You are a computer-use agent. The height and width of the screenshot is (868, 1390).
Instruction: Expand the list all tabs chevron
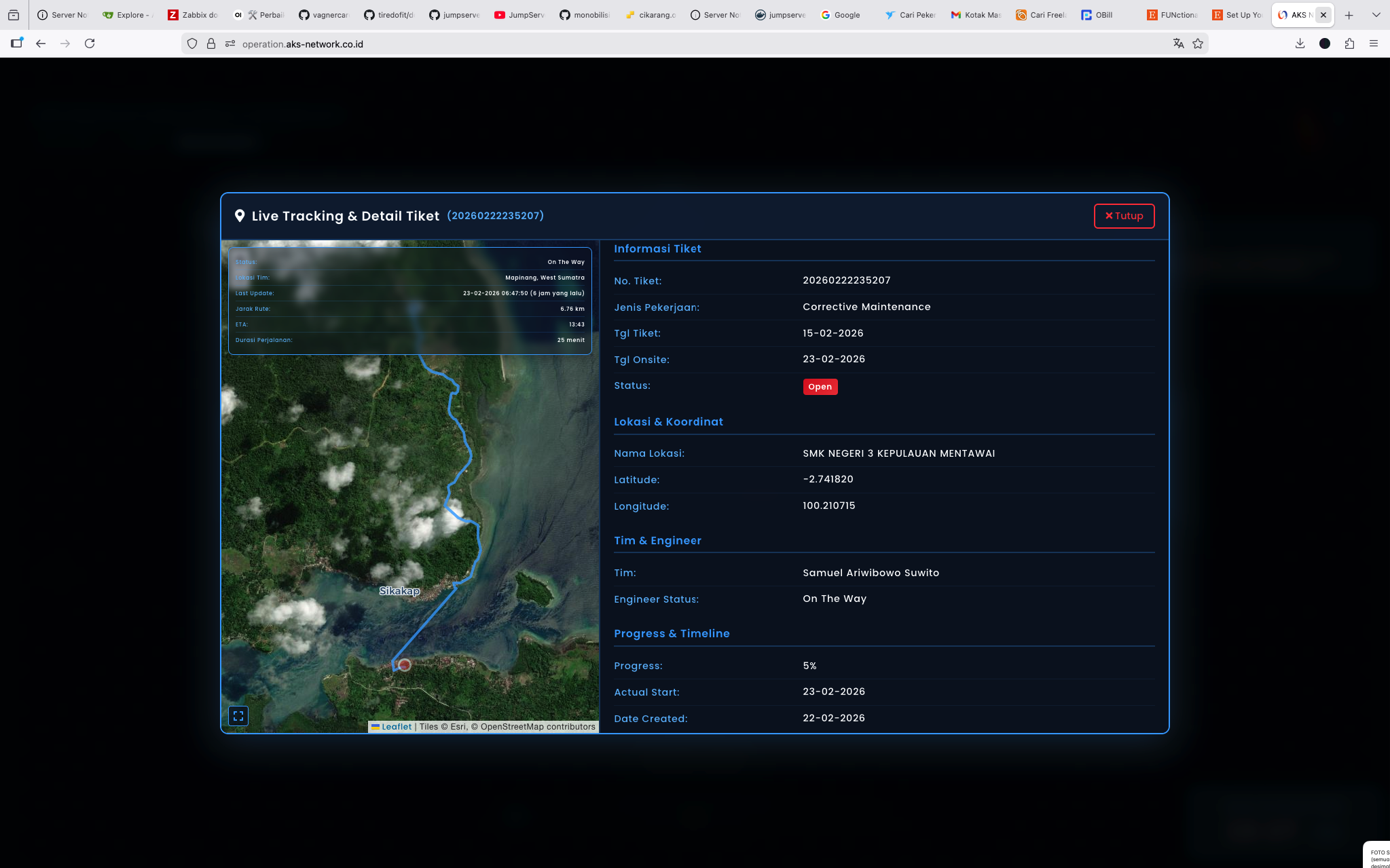point(1376,15)
